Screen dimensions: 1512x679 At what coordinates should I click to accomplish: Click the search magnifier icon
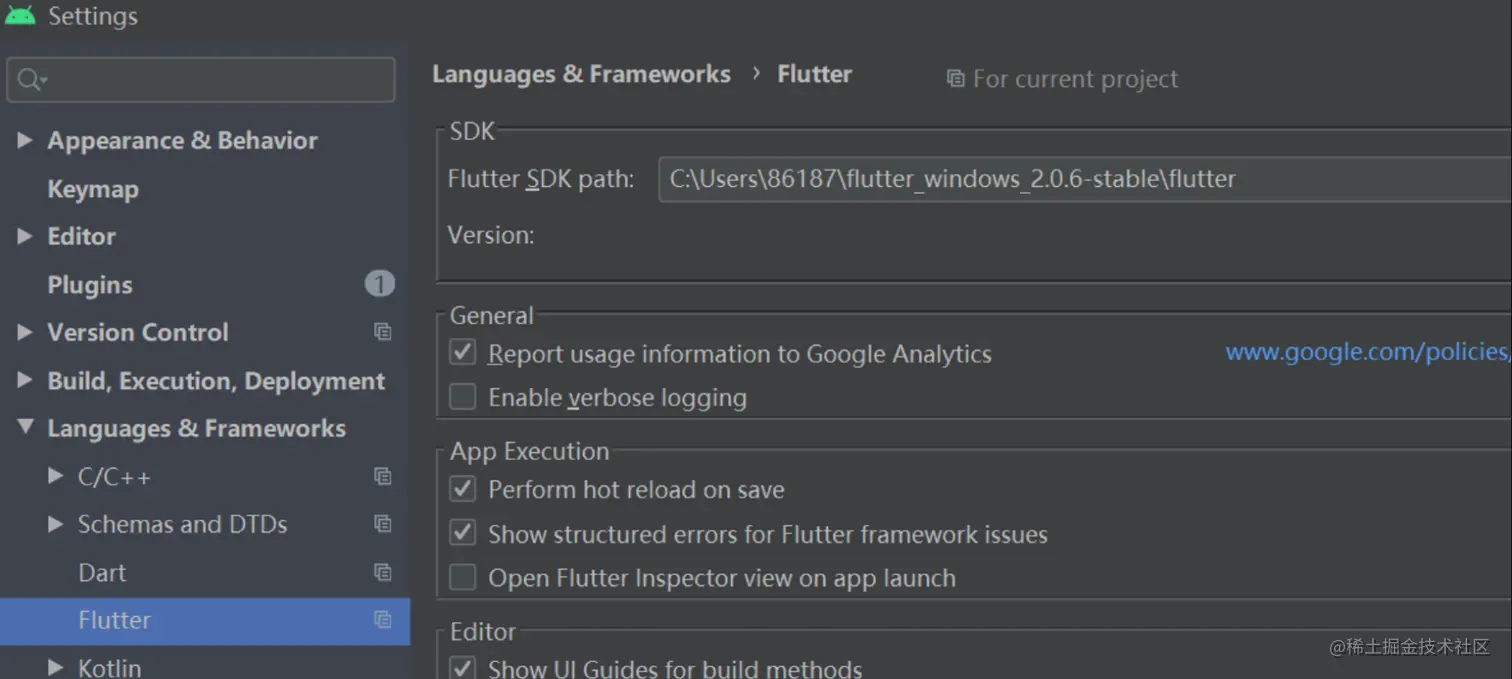tap(30, 80)
